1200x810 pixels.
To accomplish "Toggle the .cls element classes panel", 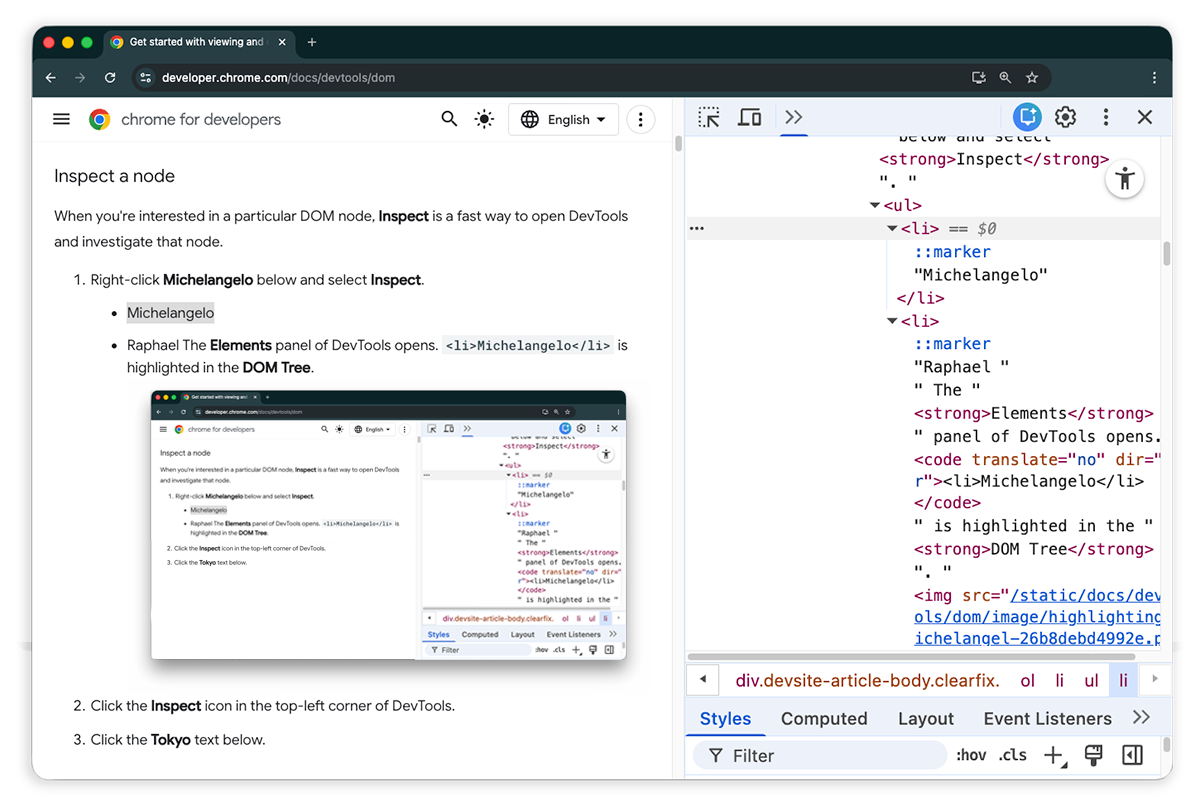I will pos(1013,756).
